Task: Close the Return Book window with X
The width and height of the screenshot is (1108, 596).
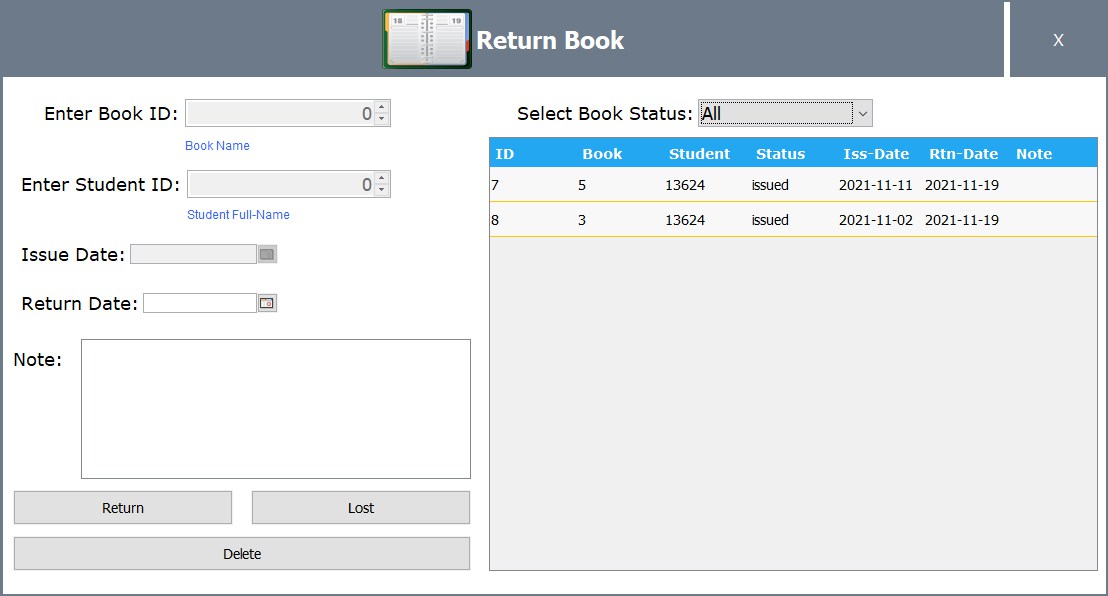Action: point(1058,40)
